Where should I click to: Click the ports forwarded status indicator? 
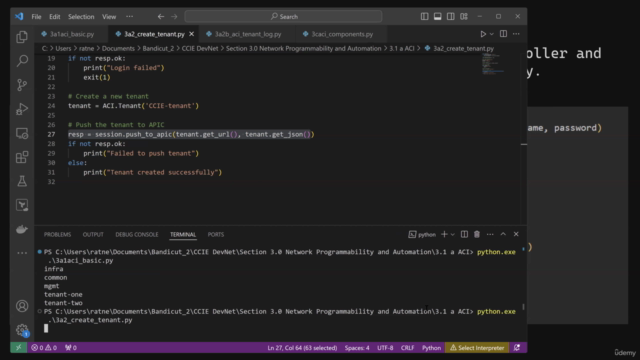click(x=71, y=348)
